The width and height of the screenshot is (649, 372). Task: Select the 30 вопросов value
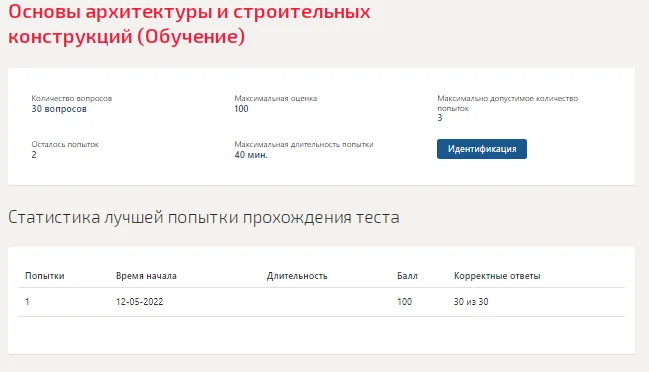[x=59, y=109]
